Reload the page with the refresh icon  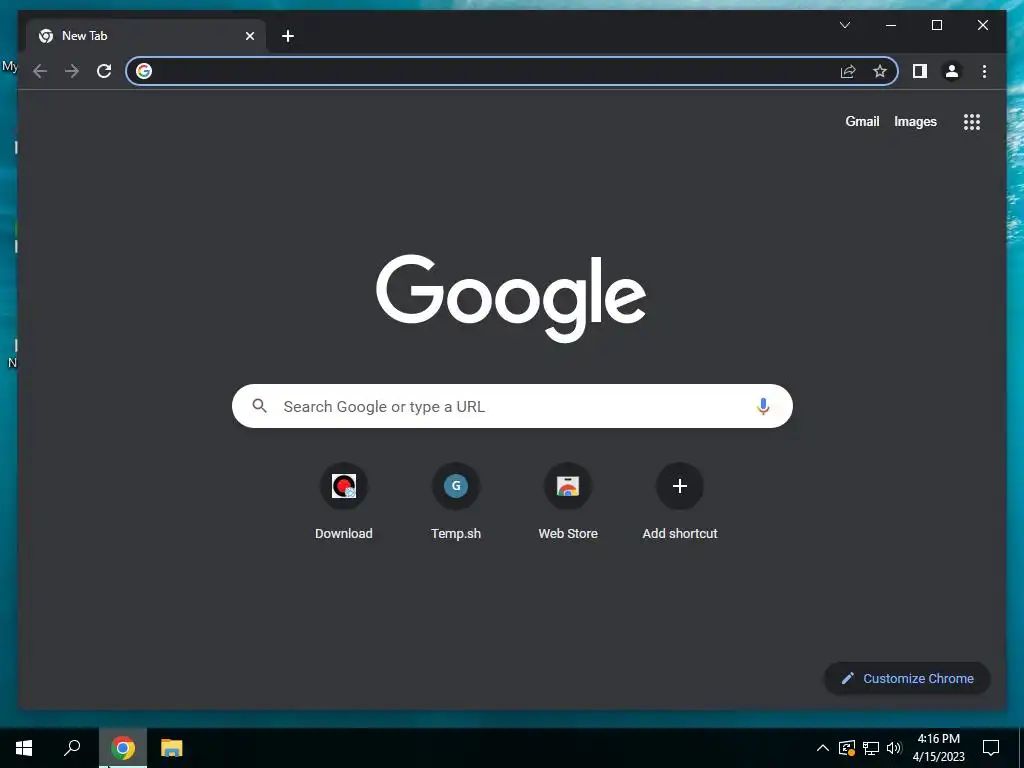click(104, 71)
